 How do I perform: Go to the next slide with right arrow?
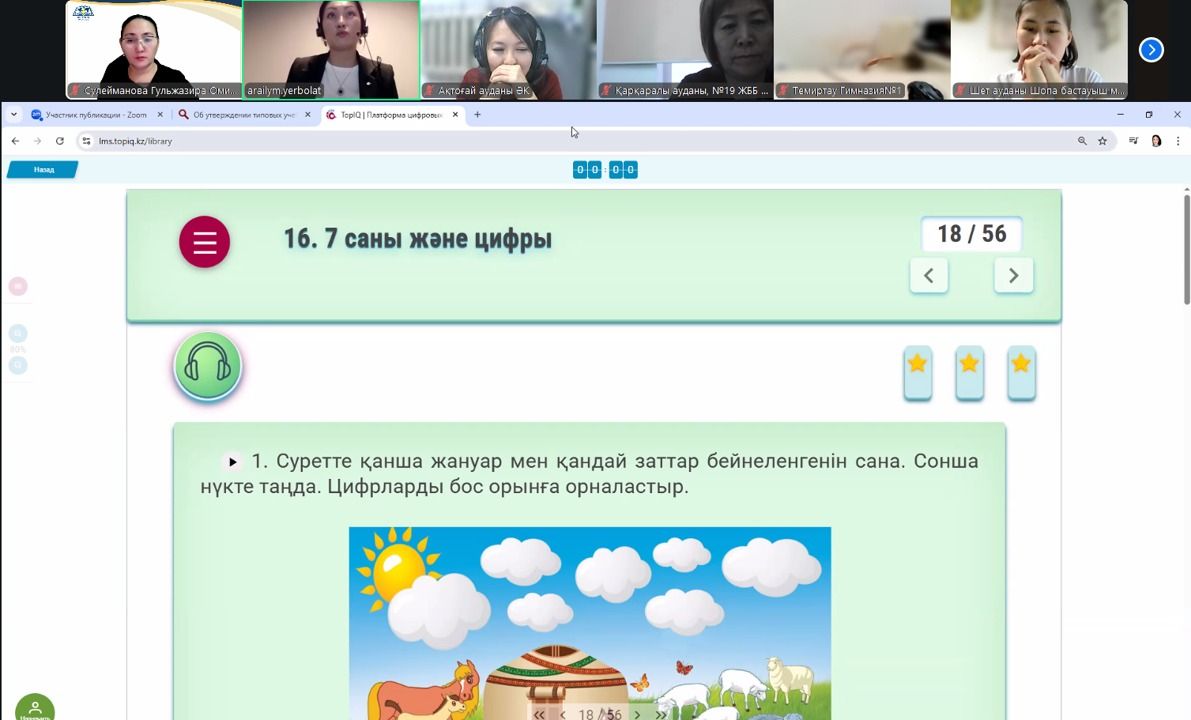[x=1013, y=275]
